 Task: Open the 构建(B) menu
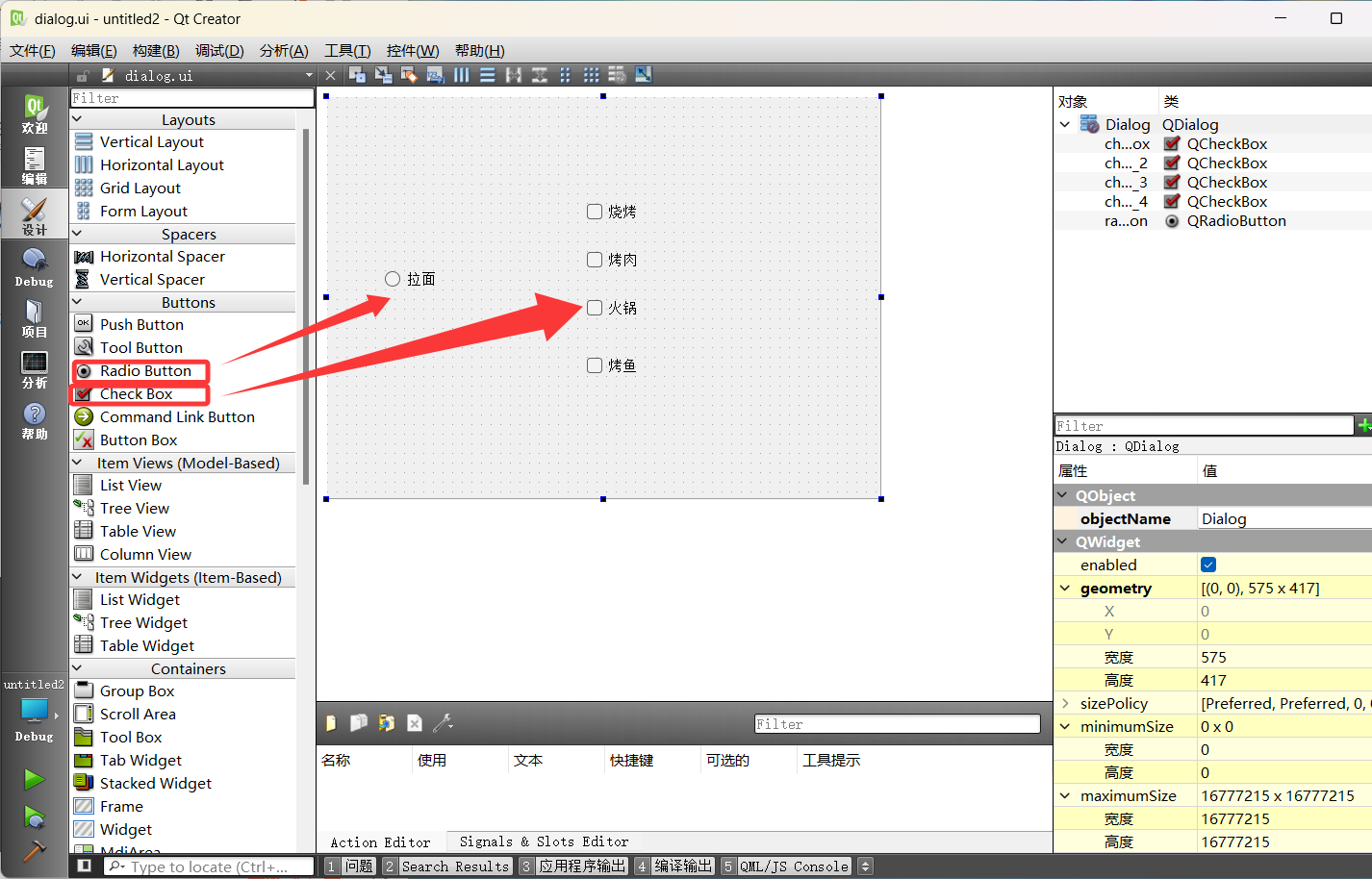coord(156,51)
